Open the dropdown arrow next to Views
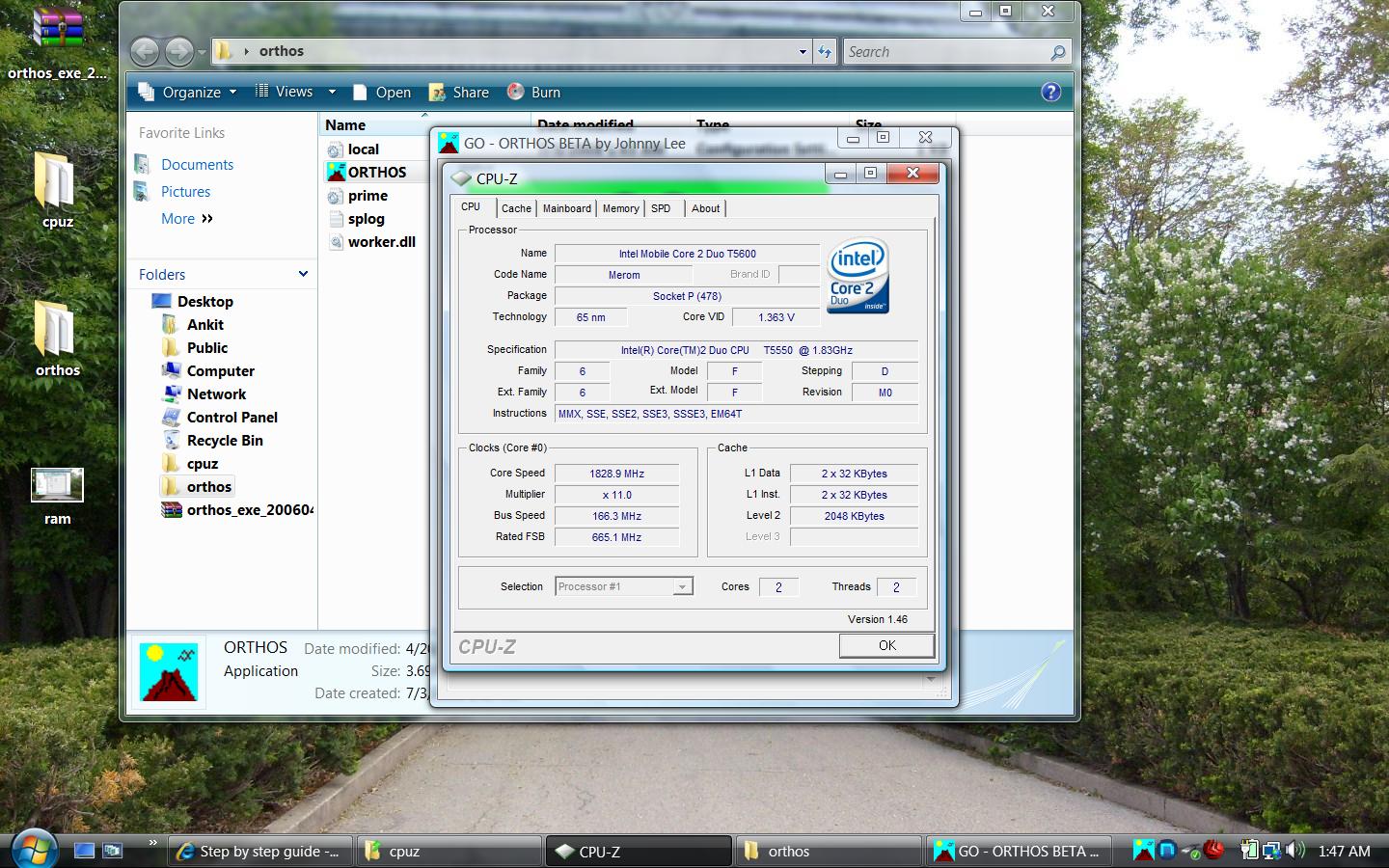 click(x=332, y=92)
